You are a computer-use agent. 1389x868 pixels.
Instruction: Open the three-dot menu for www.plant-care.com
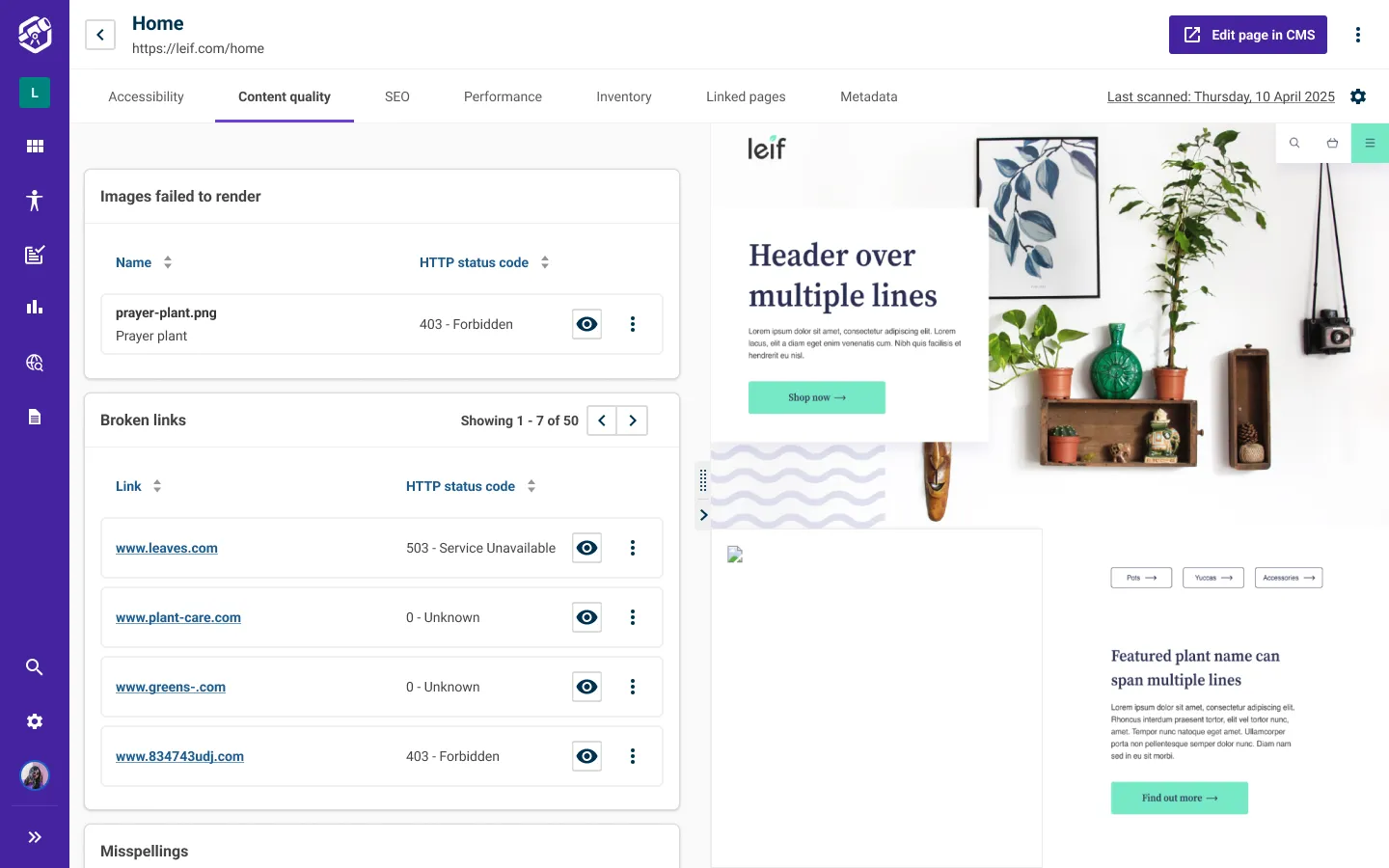pyautogui.click(x=633, y=617)
